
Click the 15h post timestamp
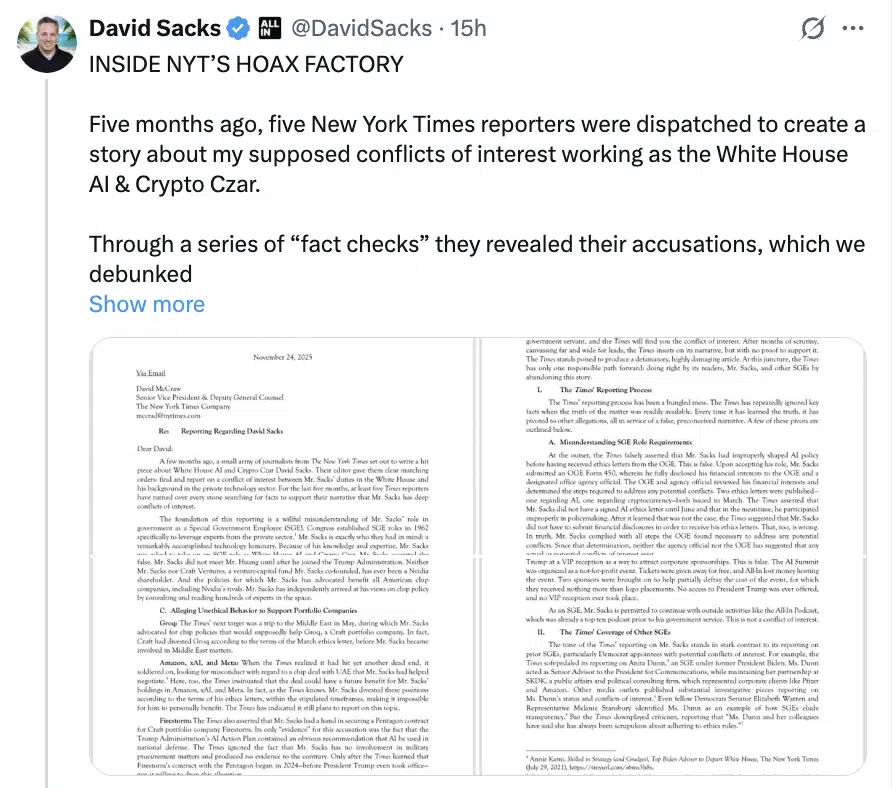(468, 29)
